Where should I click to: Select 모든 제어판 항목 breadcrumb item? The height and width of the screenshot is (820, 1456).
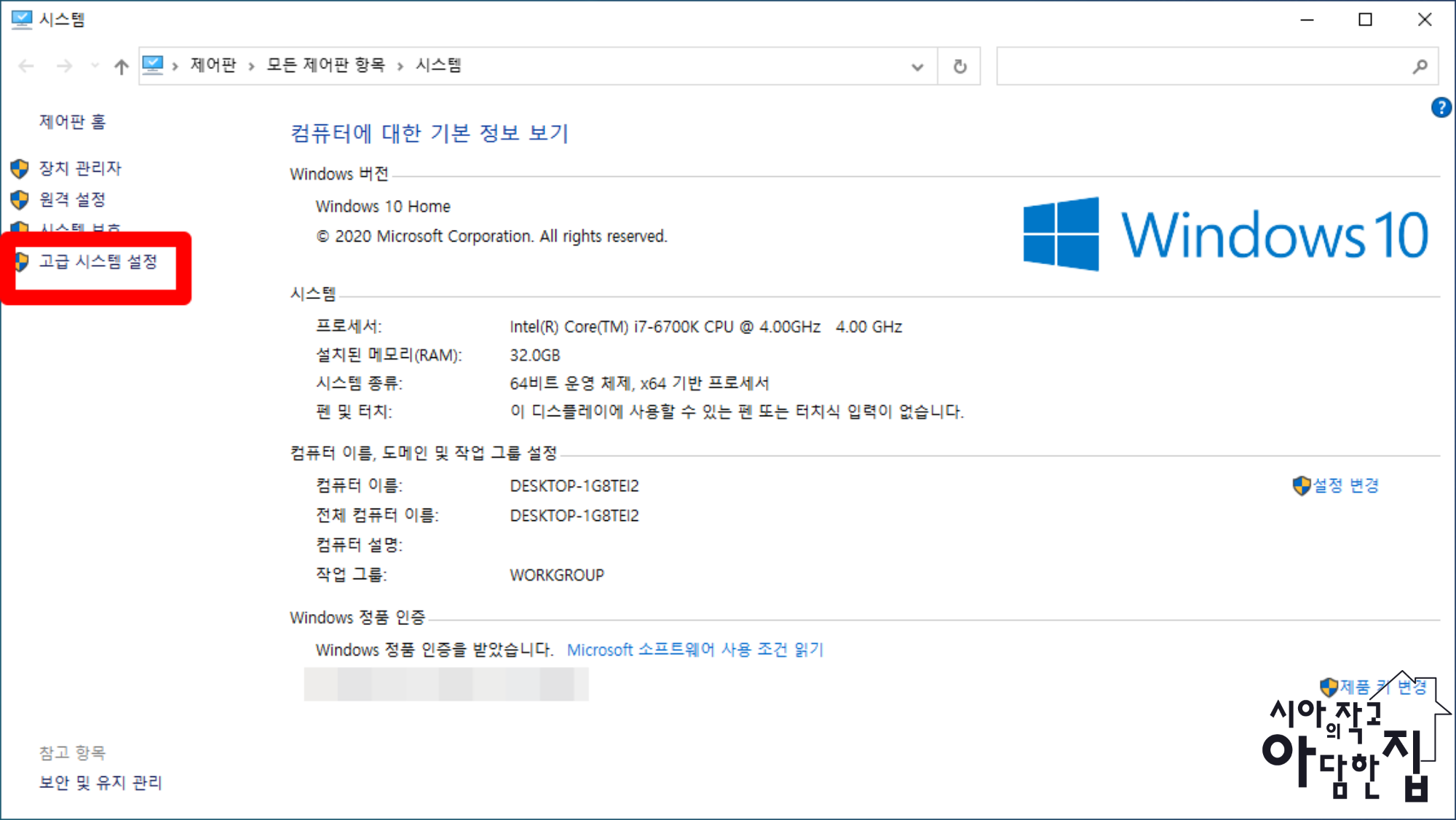tap(325, 65)
